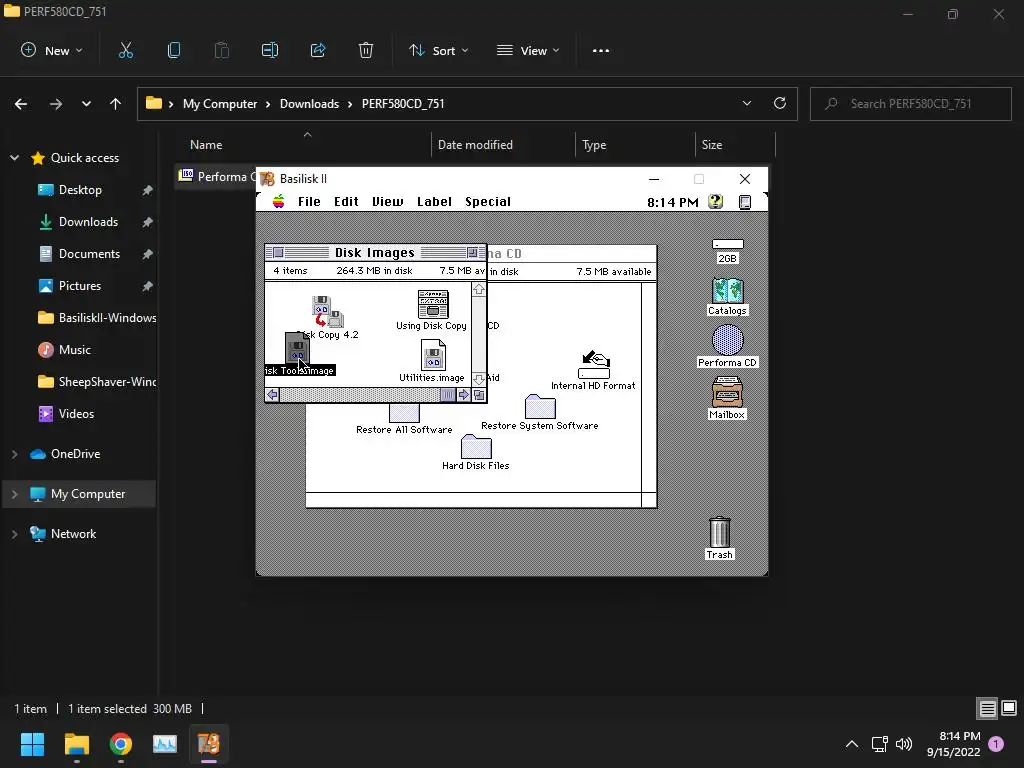Show hidden system tray icons
Viewport: 1024px width, 768px height.
pos(852,744)
